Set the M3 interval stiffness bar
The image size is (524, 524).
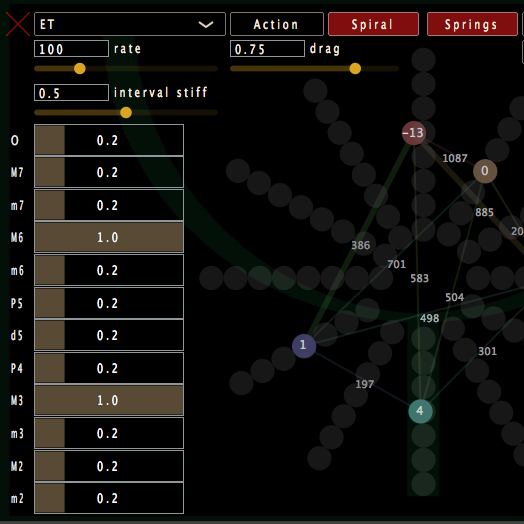[109, 400]
